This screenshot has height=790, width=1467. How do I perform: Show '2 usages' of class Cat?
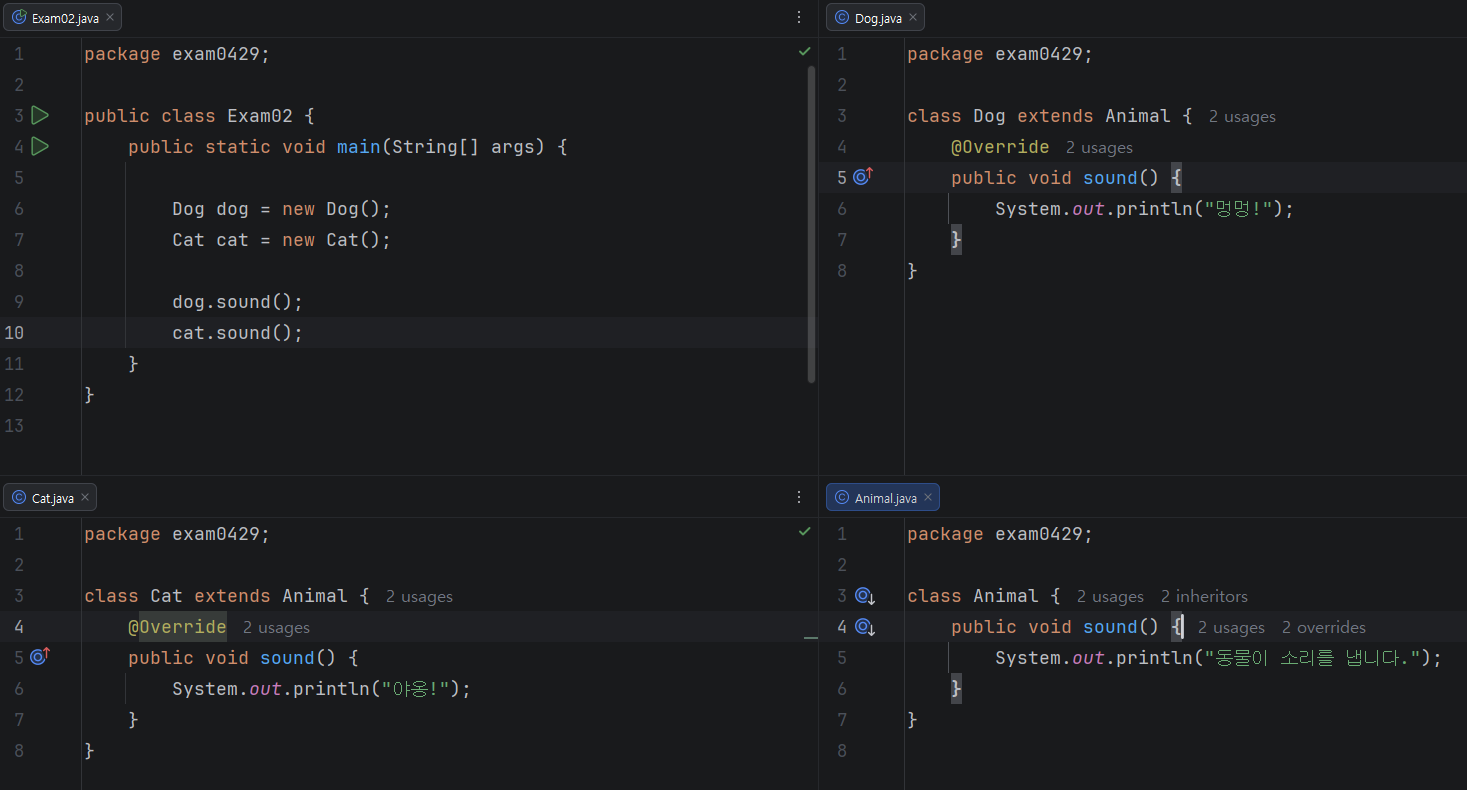point(419,597)
